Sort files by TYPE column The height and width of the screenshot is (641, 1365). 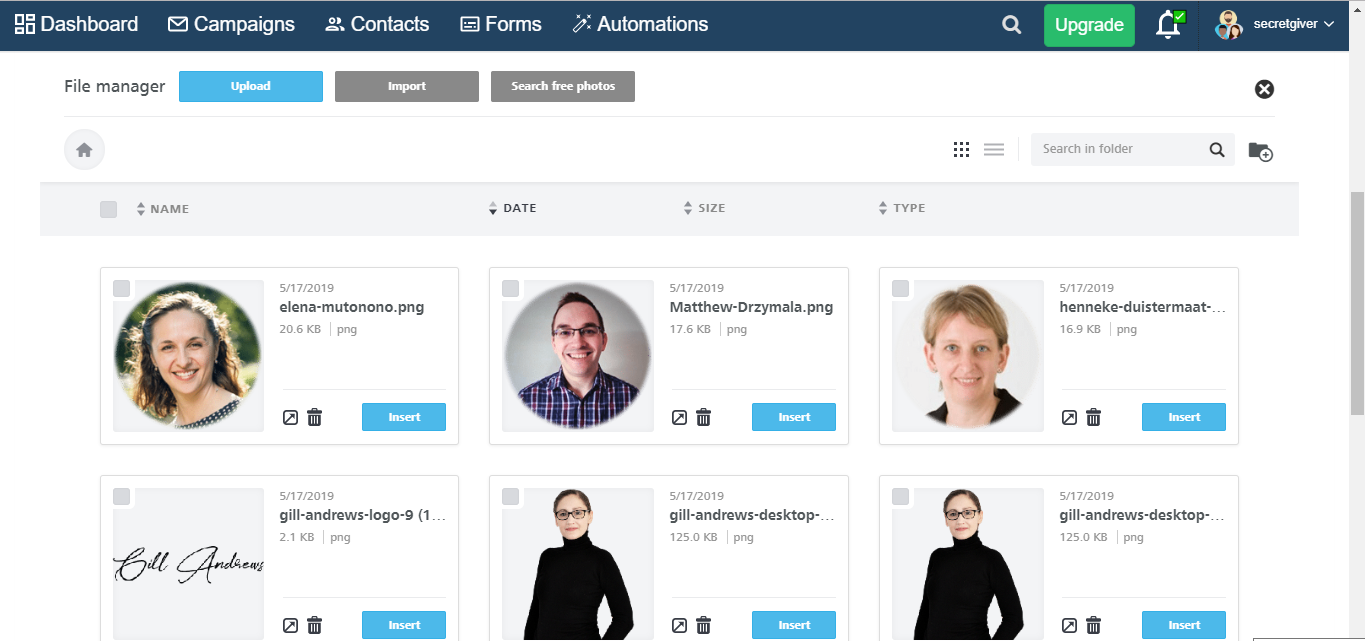point(901,208)
